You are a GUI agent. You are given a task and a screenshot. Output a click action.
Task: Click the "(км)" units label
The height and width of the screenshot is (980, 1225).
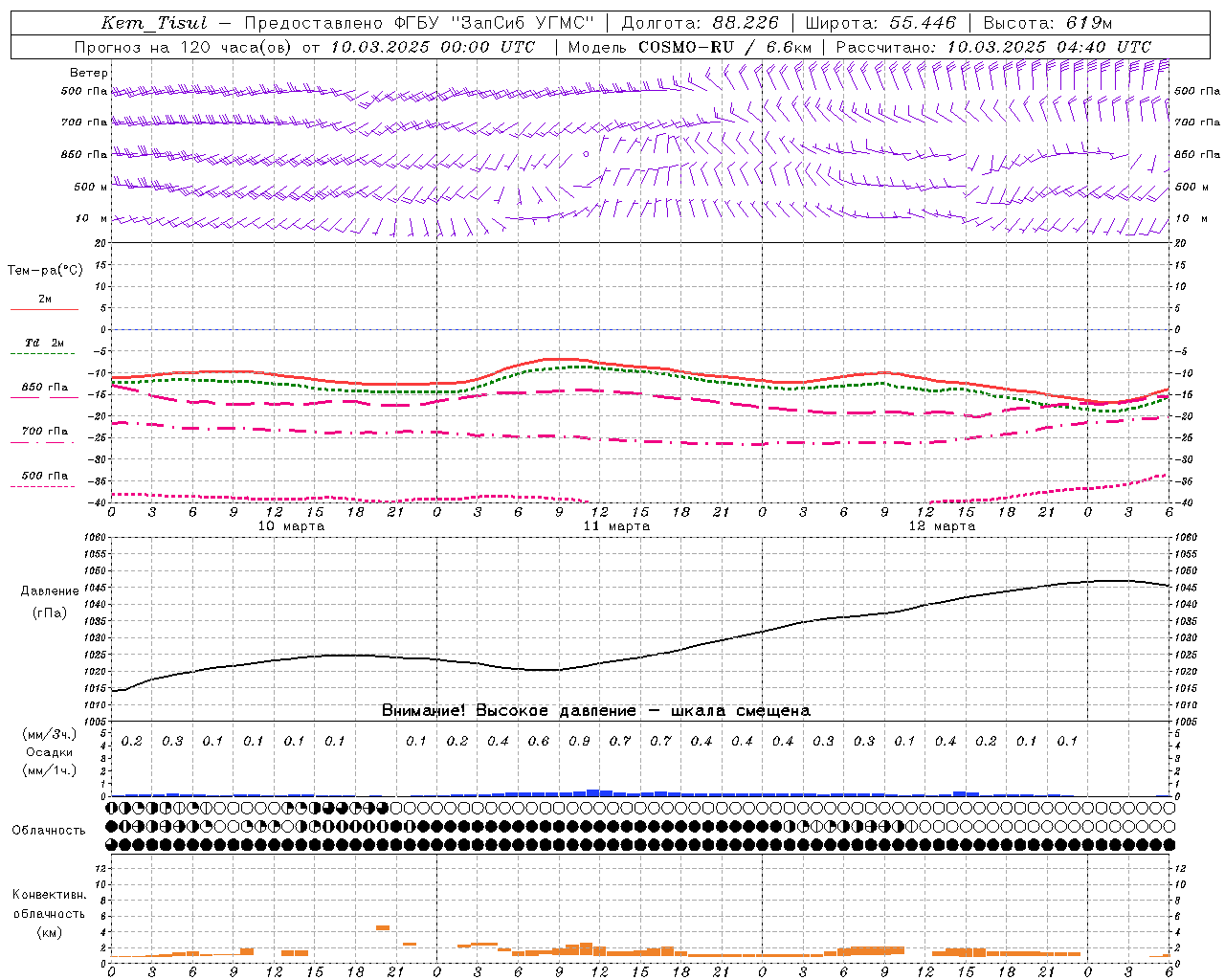click(x=49, y=932)
